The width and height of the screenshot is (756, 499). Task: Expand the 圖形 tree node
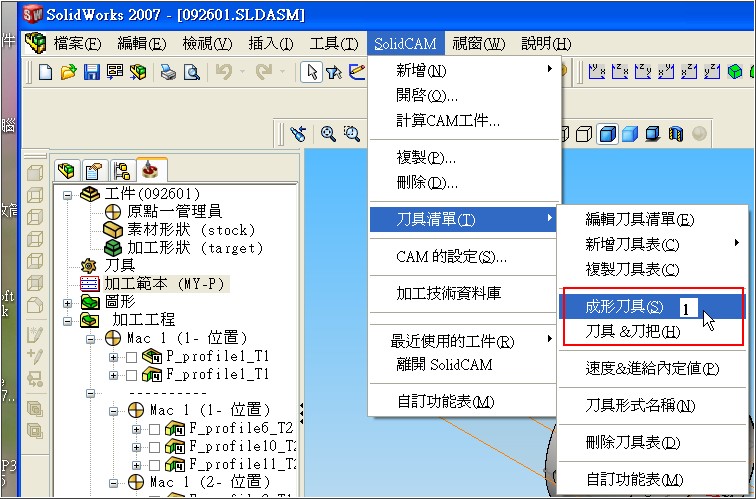pos(68,302)
